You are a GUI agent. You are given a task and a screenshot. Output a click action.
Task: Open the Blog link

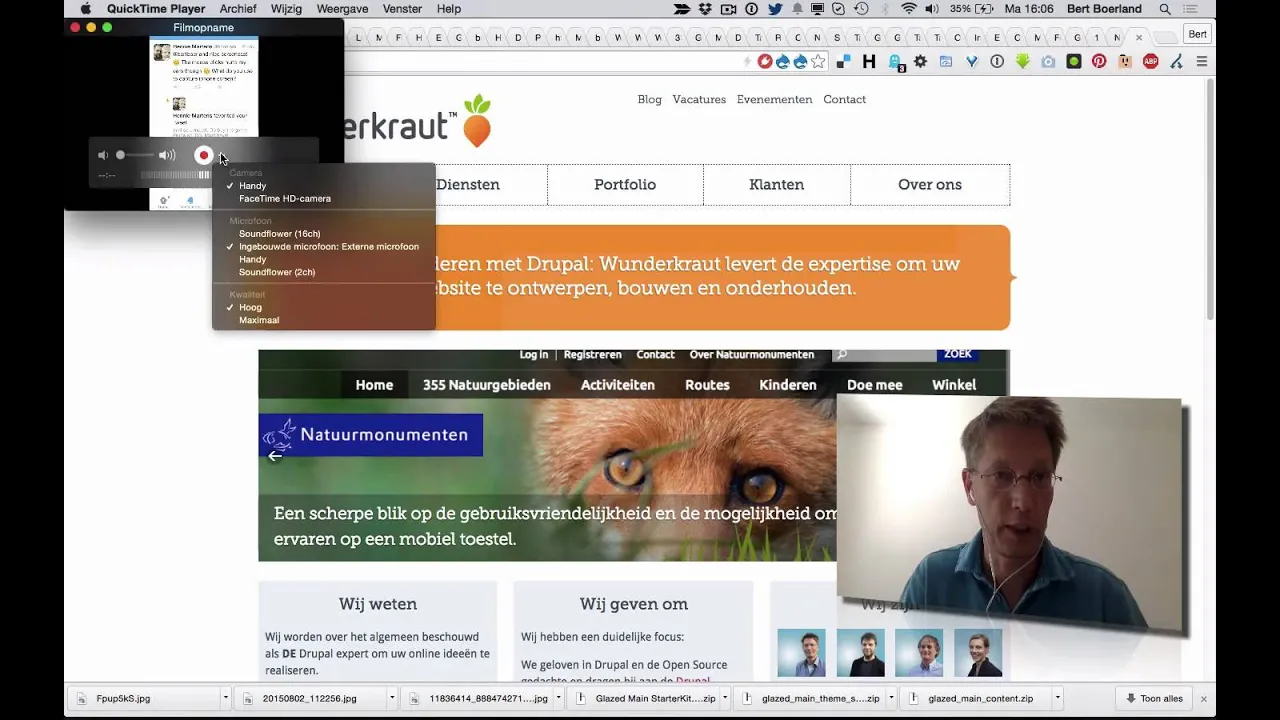coord(650,100)
